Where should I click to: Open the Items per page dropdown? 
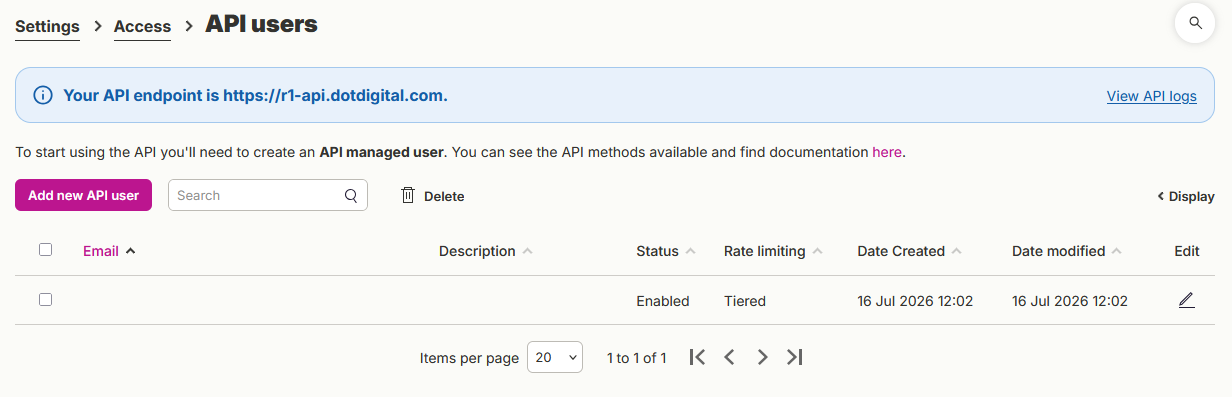[x=555, y=357]
